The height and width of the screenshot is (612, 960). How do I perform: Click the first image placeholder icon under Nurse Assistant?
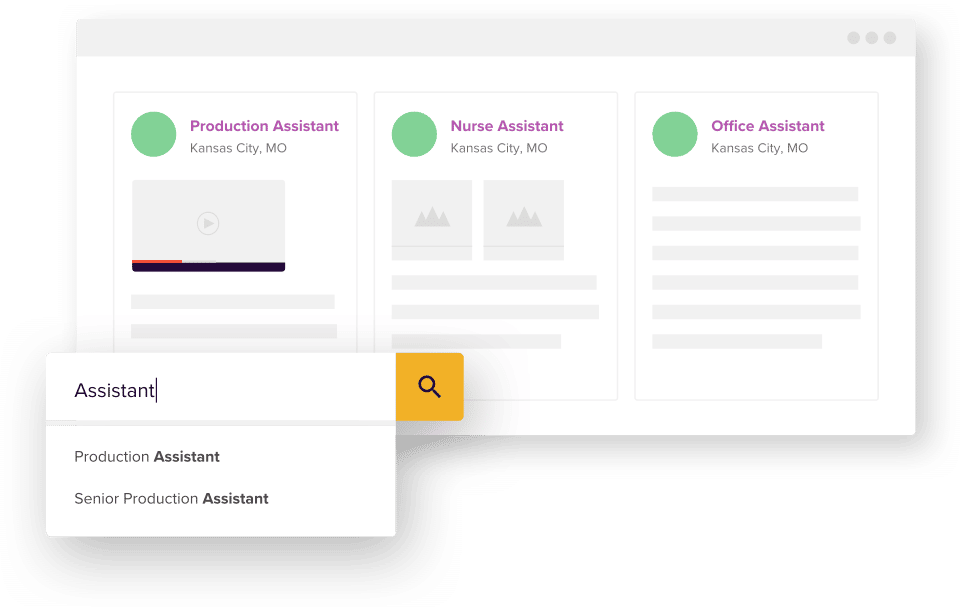click(x=431, y=216)
